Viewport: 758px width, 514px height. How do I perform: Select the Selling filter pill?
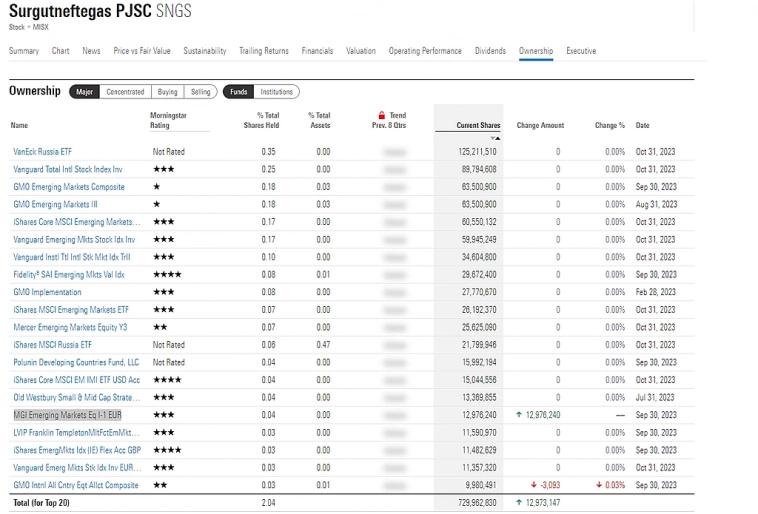pyautogui.click(x=201, y=92)
